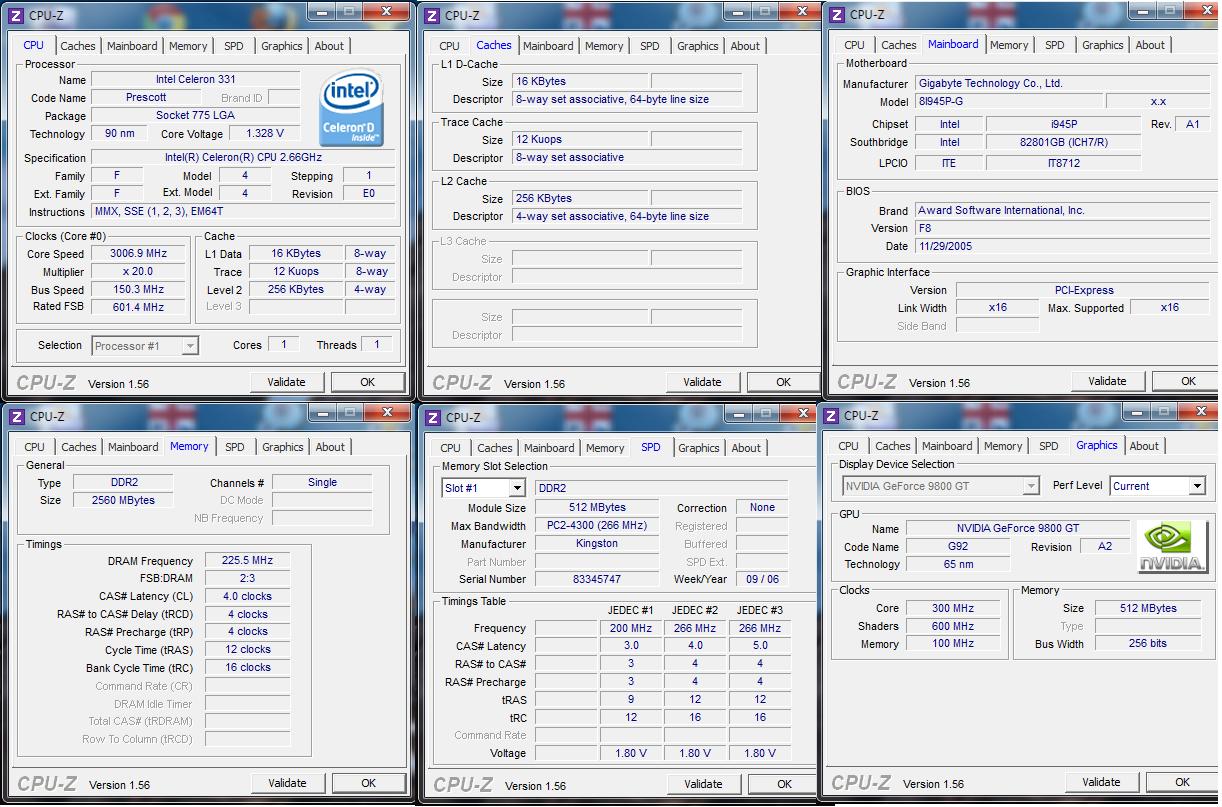
Task: Click the GPU Technology value '65 nm'
Action: tap(958, 564)
